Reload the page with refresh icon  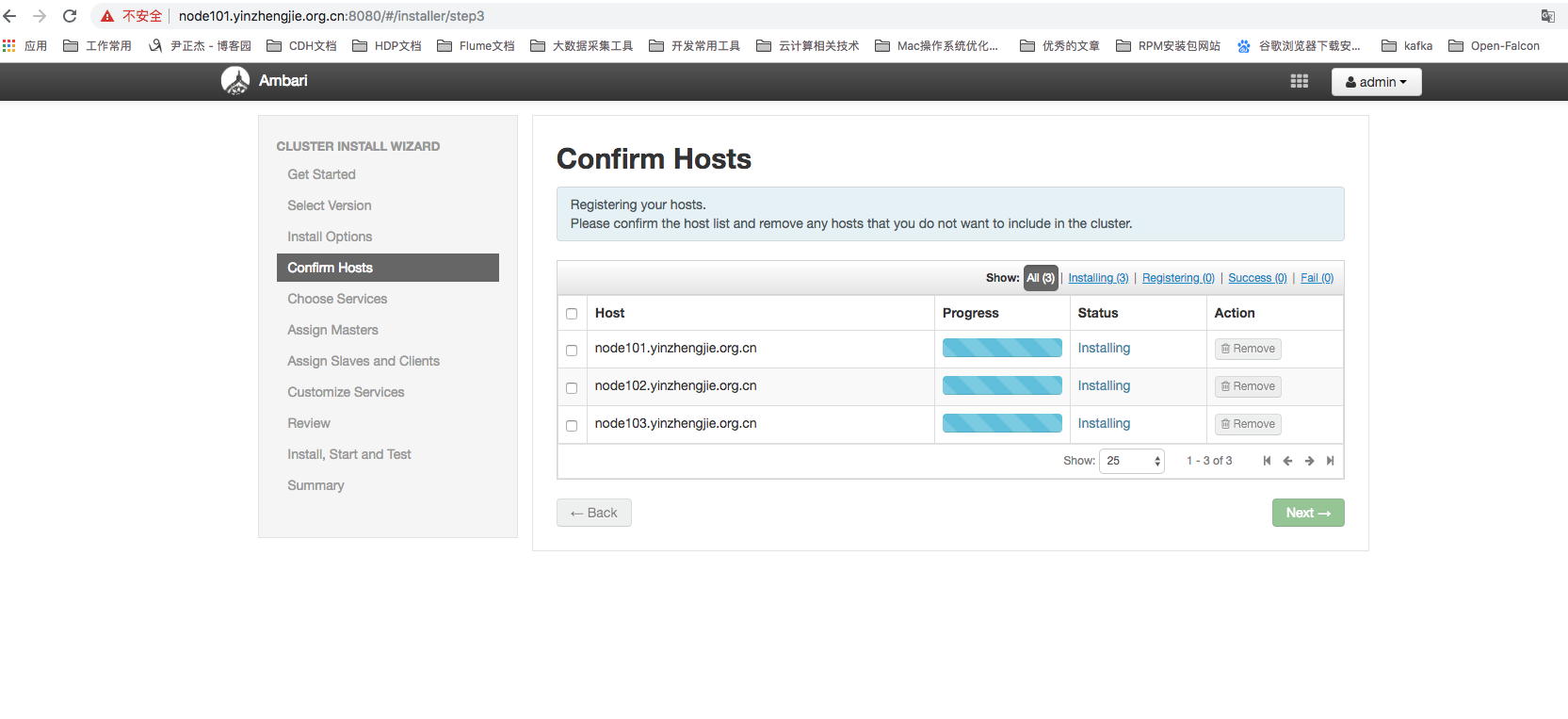click(70, 16)
